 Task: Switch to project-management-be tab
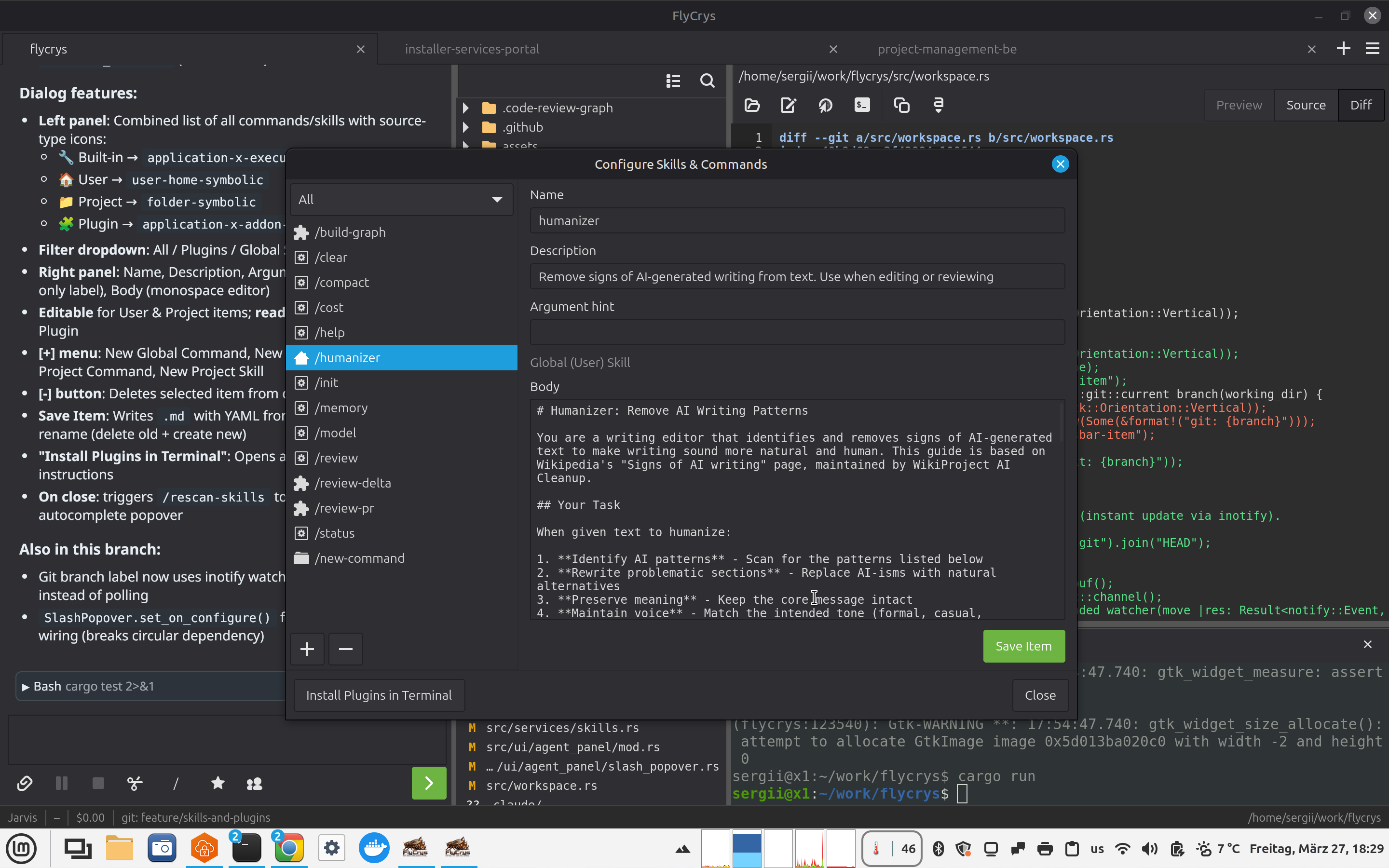[x=946, y=49]
